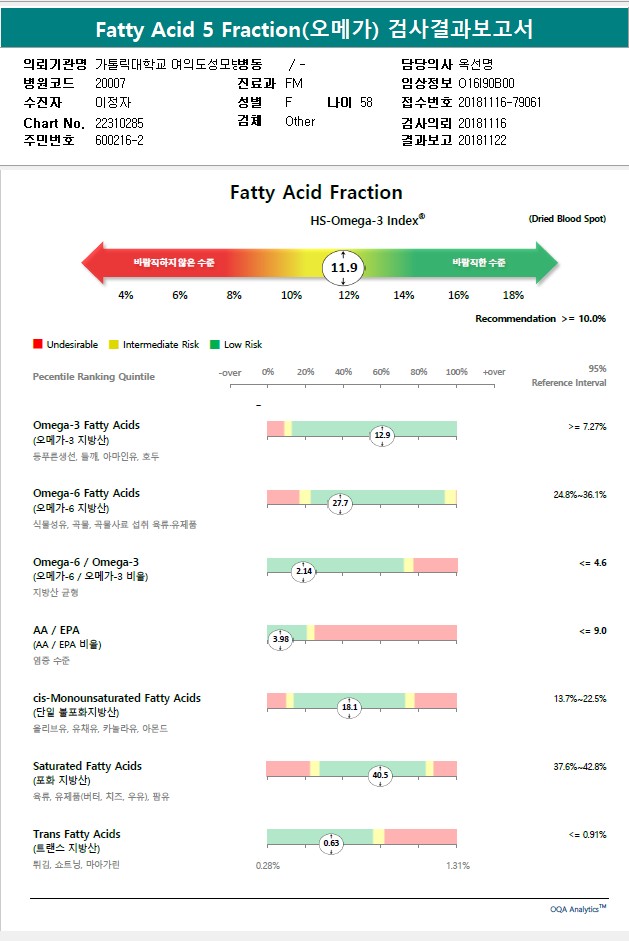The width and height of the screenshot is (629, 941).
Task: Click the 12.9 Omega-3 value marker
Action: click(x=382, y=435)
